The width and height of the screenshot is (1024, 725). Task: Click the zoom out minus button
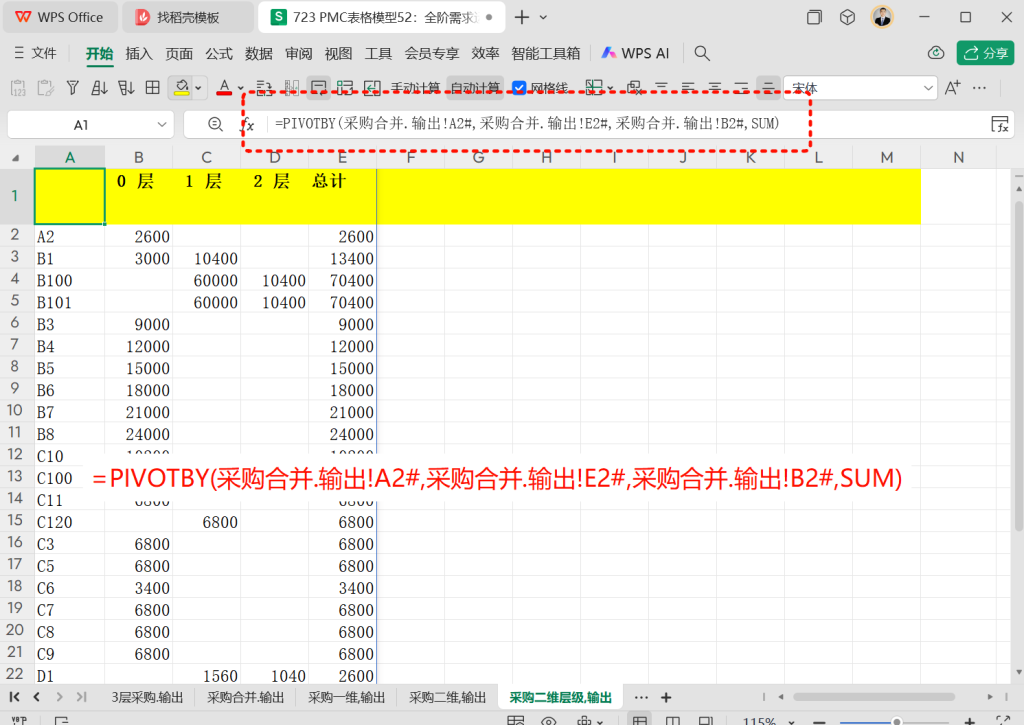(820, 722)
